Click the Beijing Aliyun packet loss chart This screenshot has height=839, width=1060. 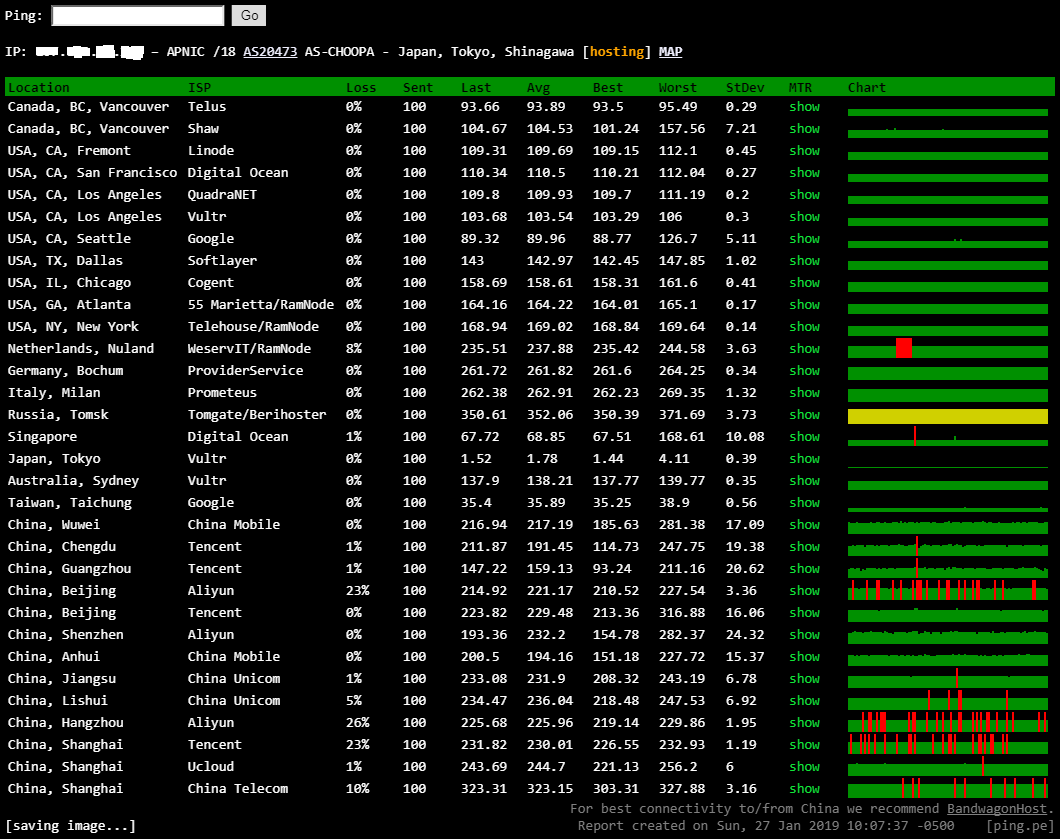948,590
